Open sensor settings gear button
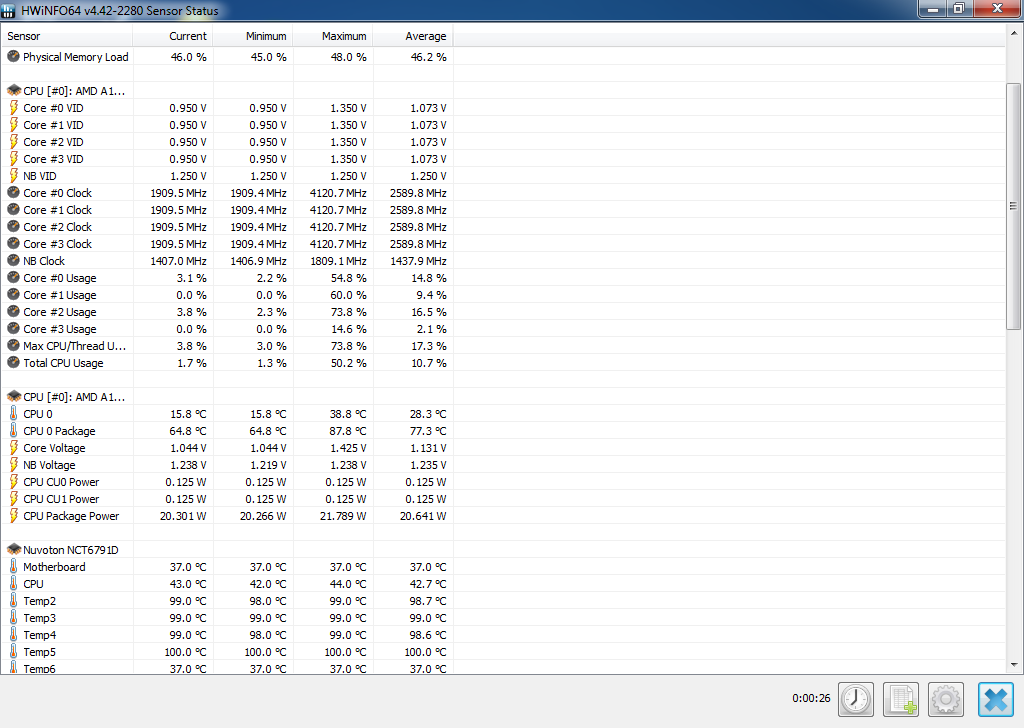 (x=946, y=699)
